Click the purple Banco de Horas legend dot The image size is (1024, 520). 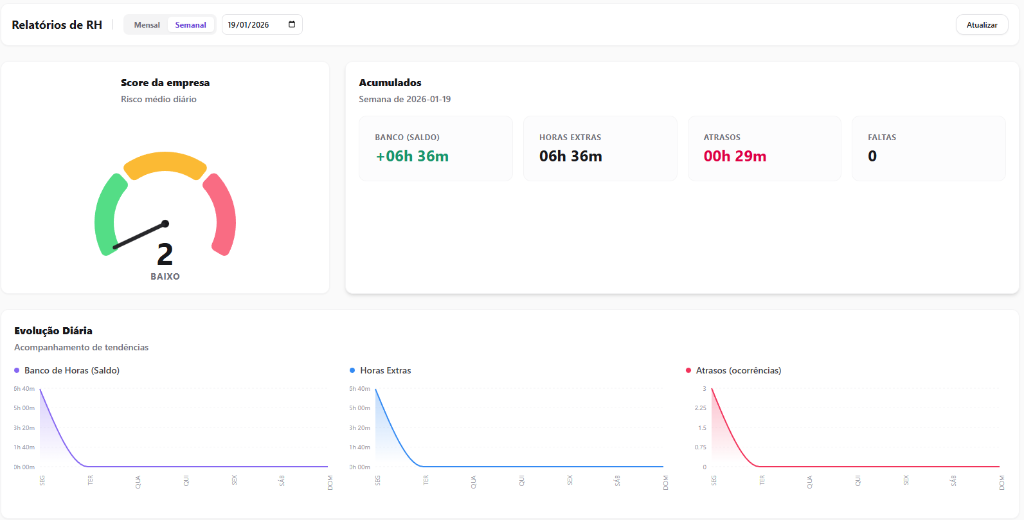pyautogui.click(x=17, y=370)
